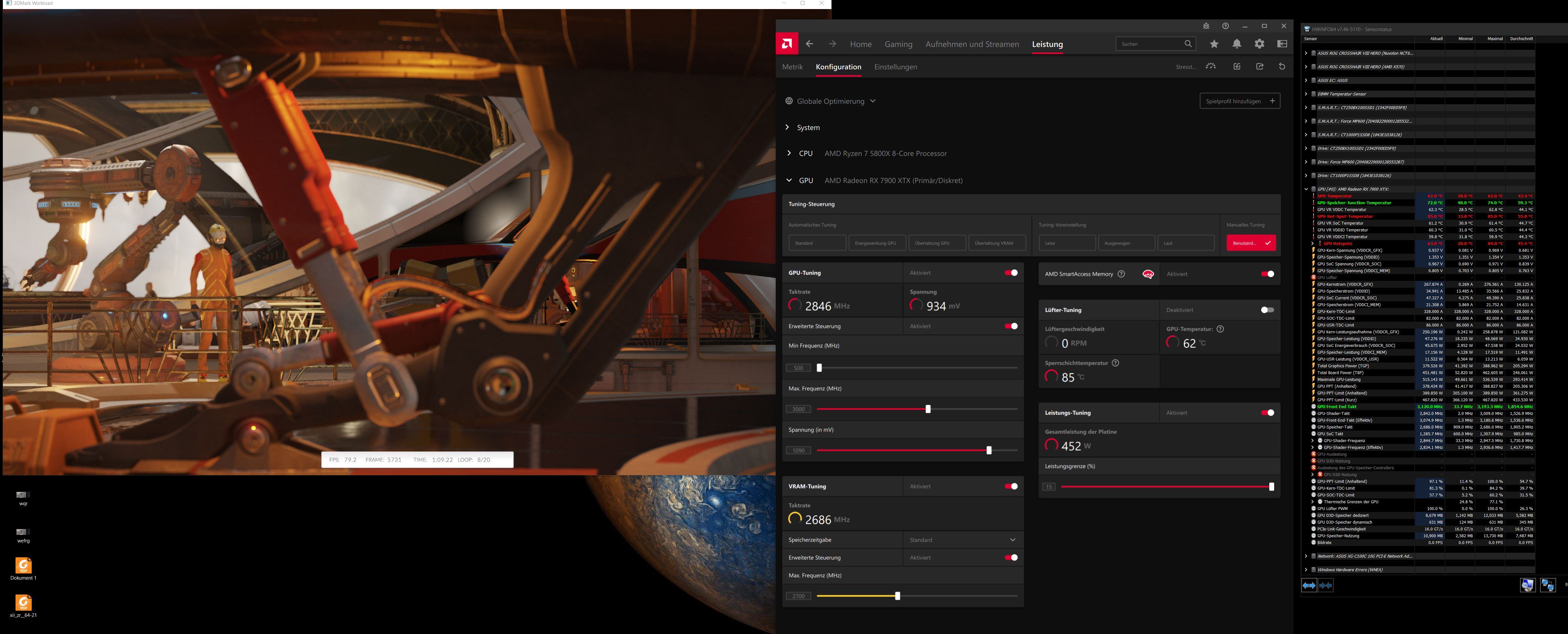The width and height of the screenshot is (1568, 634).
Task: Expand ASUS EC: ASUS sensor group
Action: point(1306,80)
